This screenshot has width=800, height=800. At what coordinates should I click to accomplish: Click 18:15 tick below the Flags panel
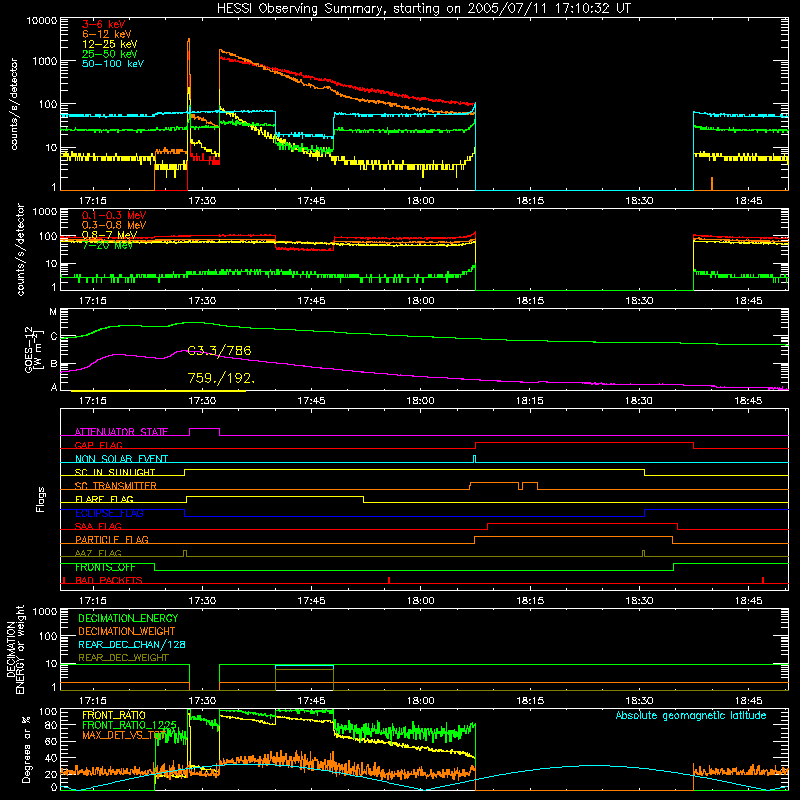click(x=530, y=601)
